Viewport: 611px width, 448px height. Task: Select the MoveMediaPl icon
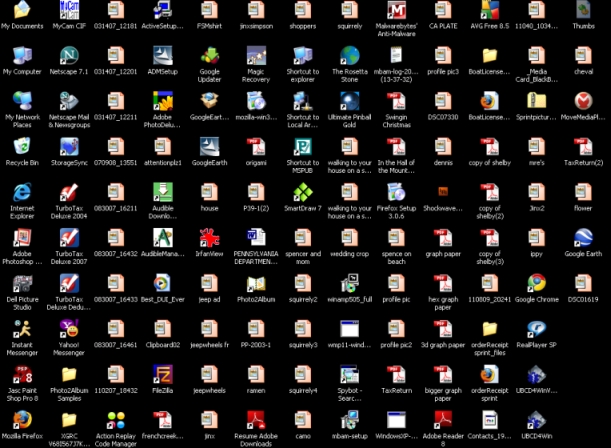tap(583, 101)
